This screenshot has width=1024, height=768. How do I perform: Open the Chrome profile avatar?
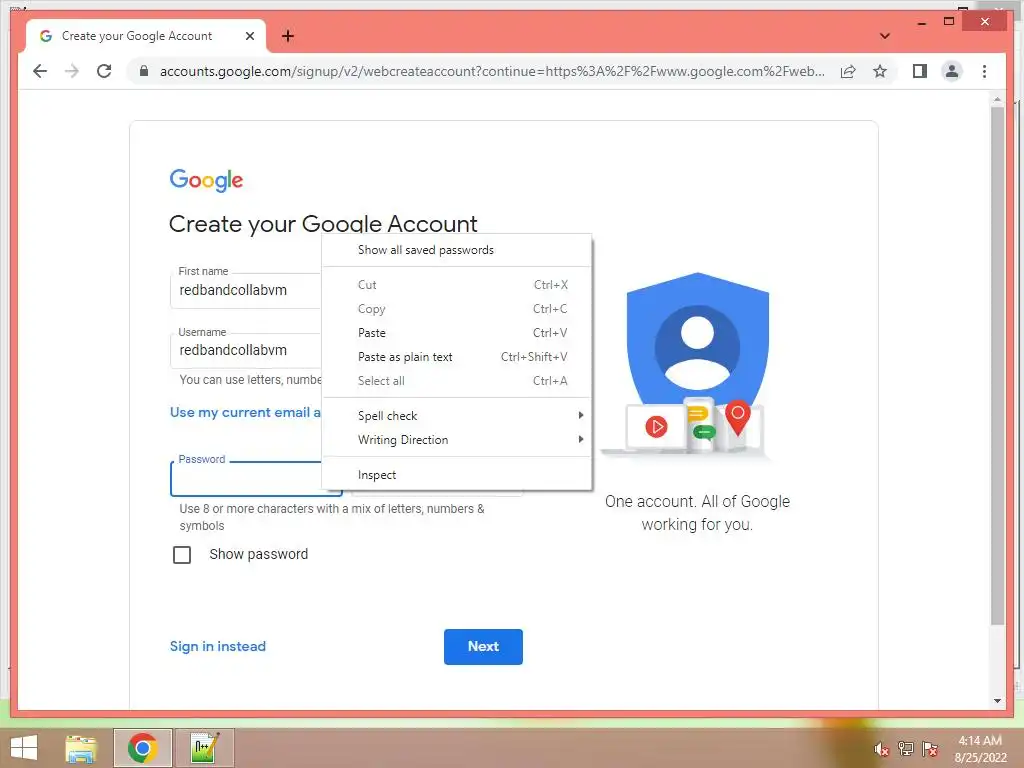click(952, 71)
